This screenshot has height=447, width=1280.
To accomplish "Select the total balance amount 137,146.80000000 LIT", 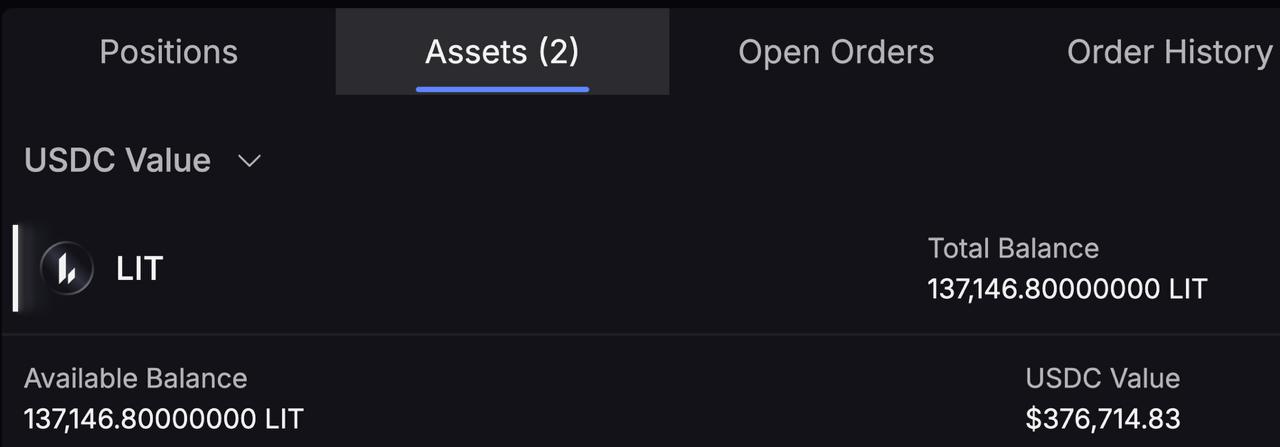I will (1067, 290).
